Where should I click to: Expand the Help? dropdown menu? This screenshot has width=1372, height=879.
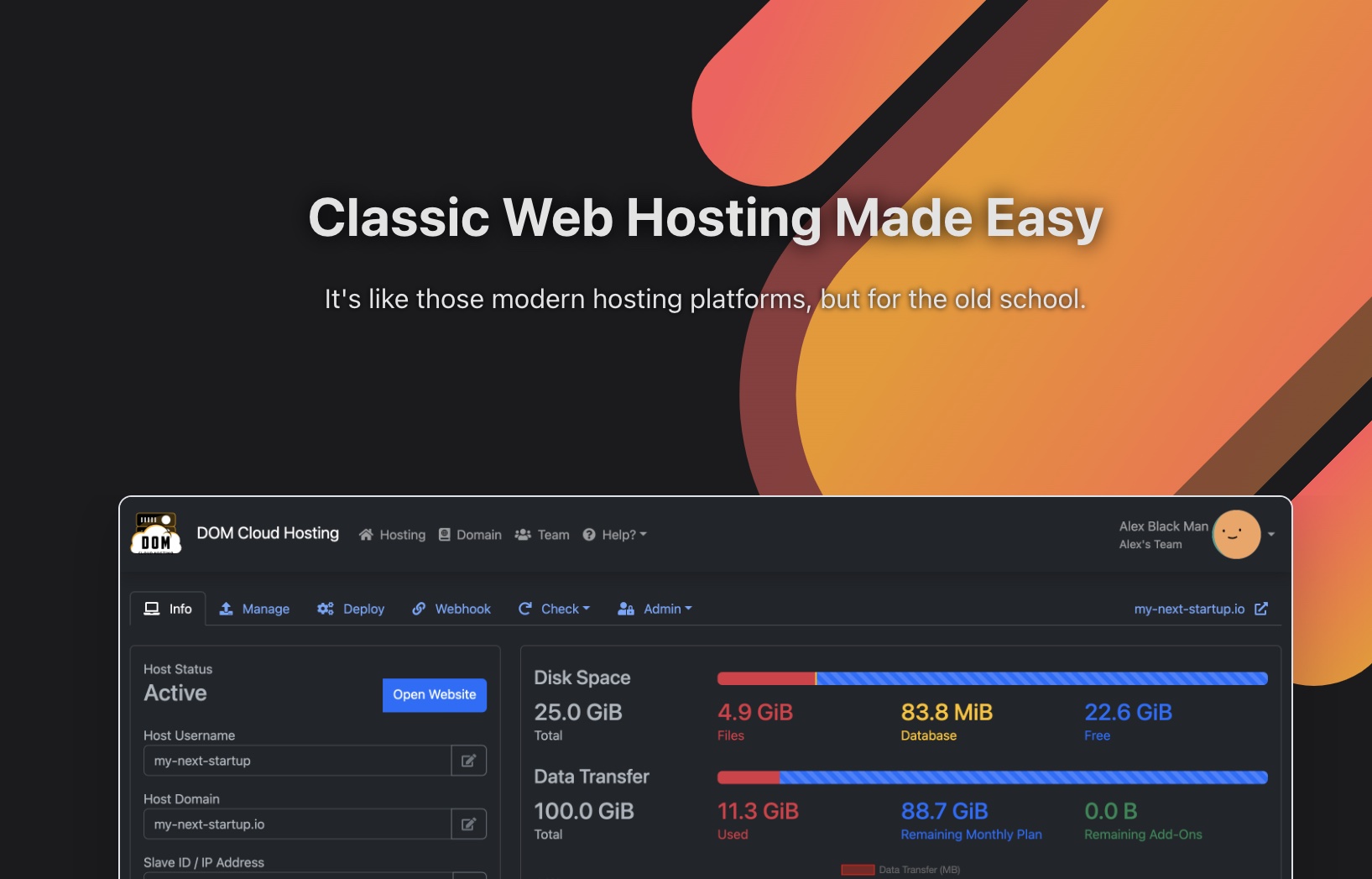pyautogui.click(x=615, y=535)
